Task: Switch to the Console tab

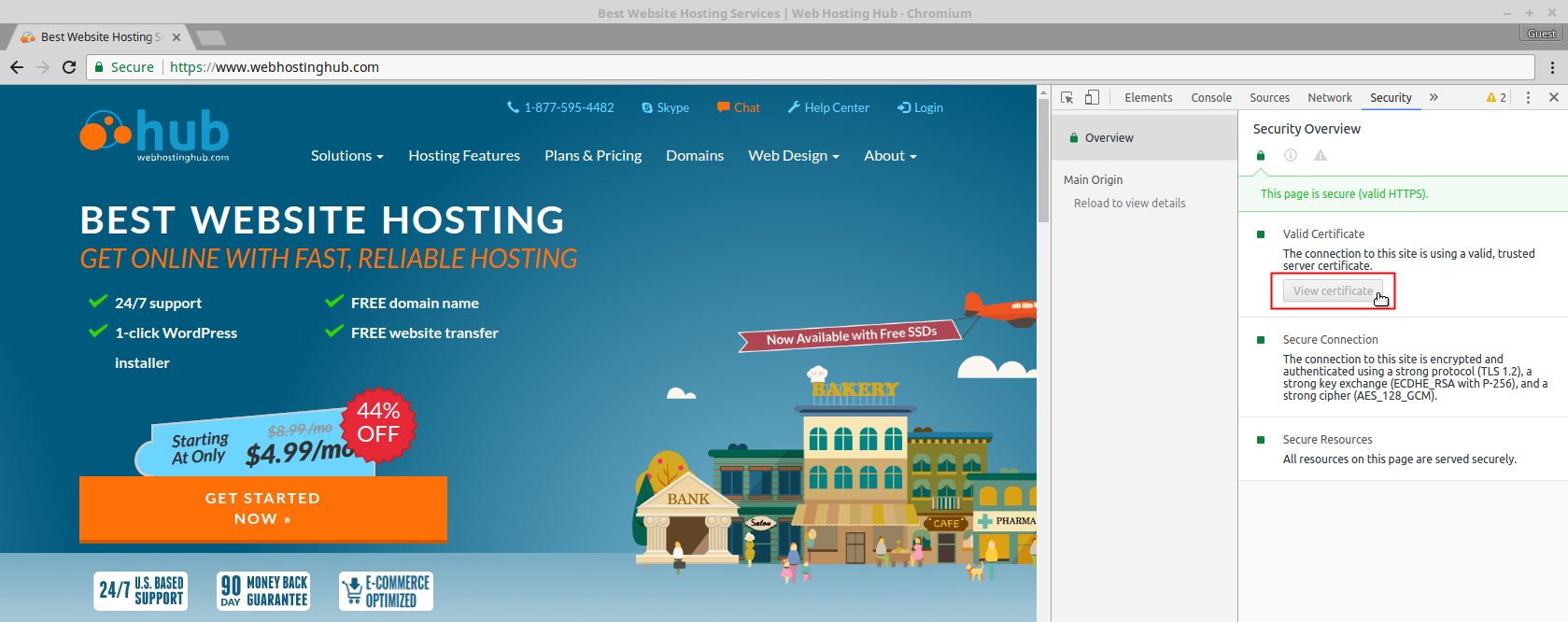Action: [x=1210, y=98]
